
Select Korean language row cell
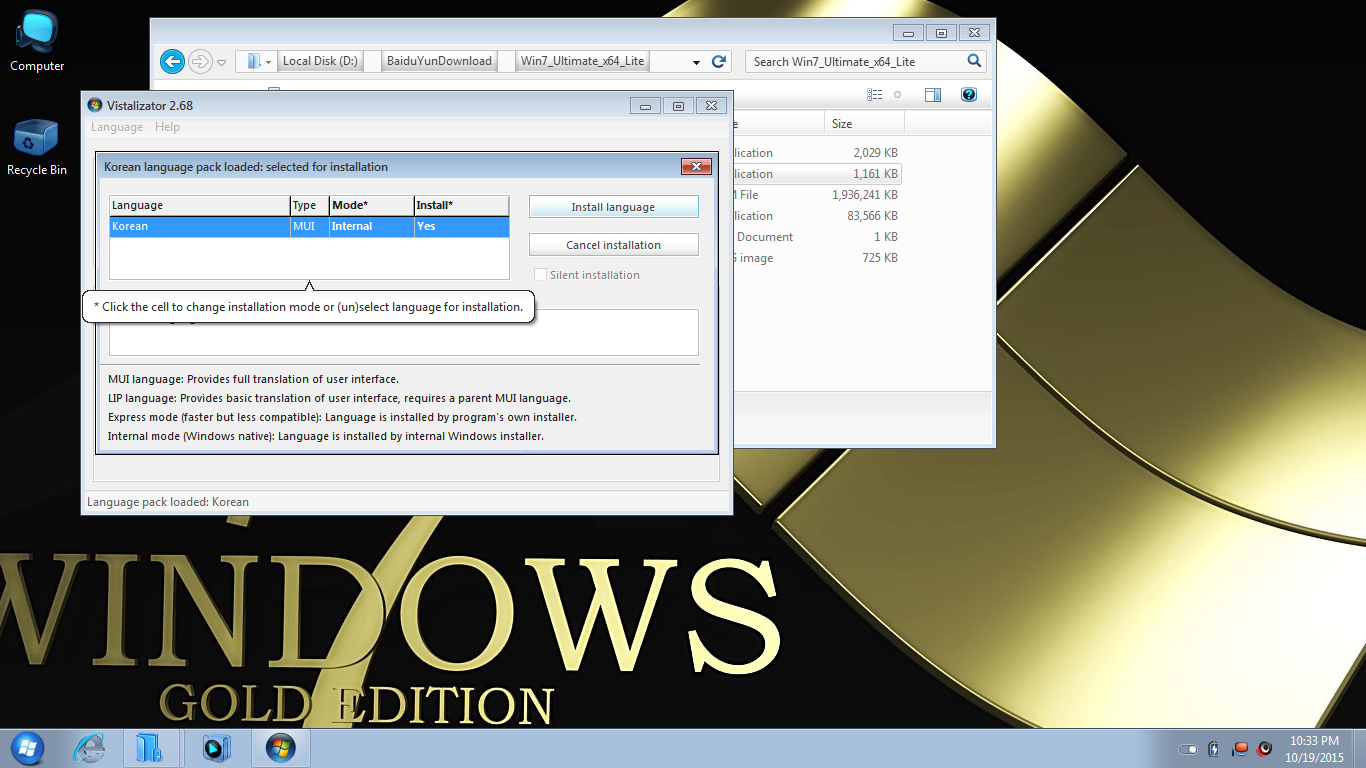199,227
